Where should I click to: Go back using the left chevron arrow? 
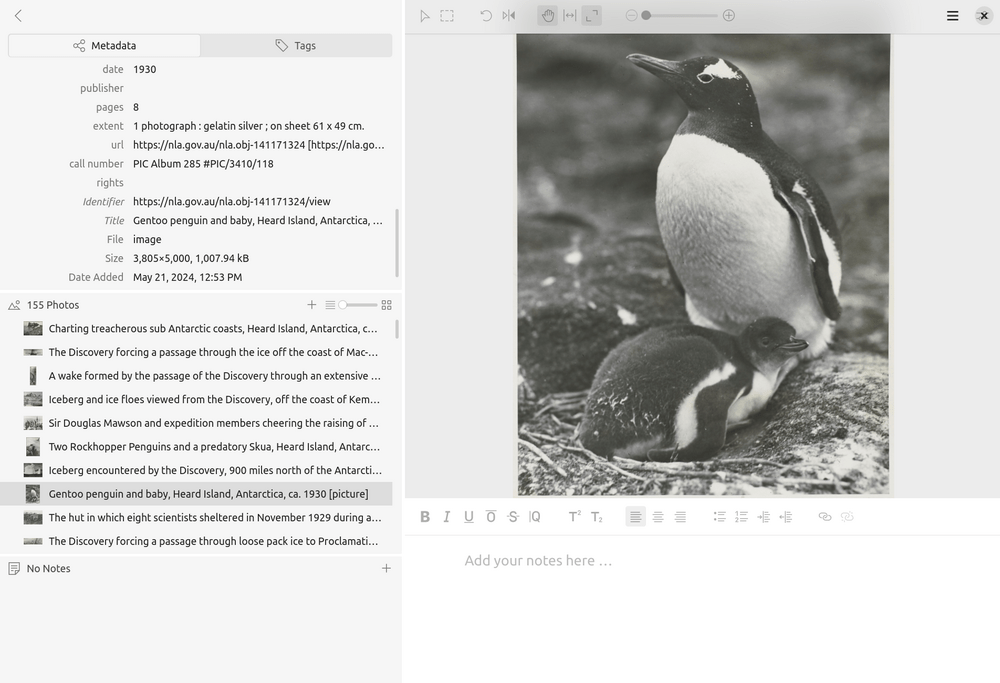coord(18,16)
